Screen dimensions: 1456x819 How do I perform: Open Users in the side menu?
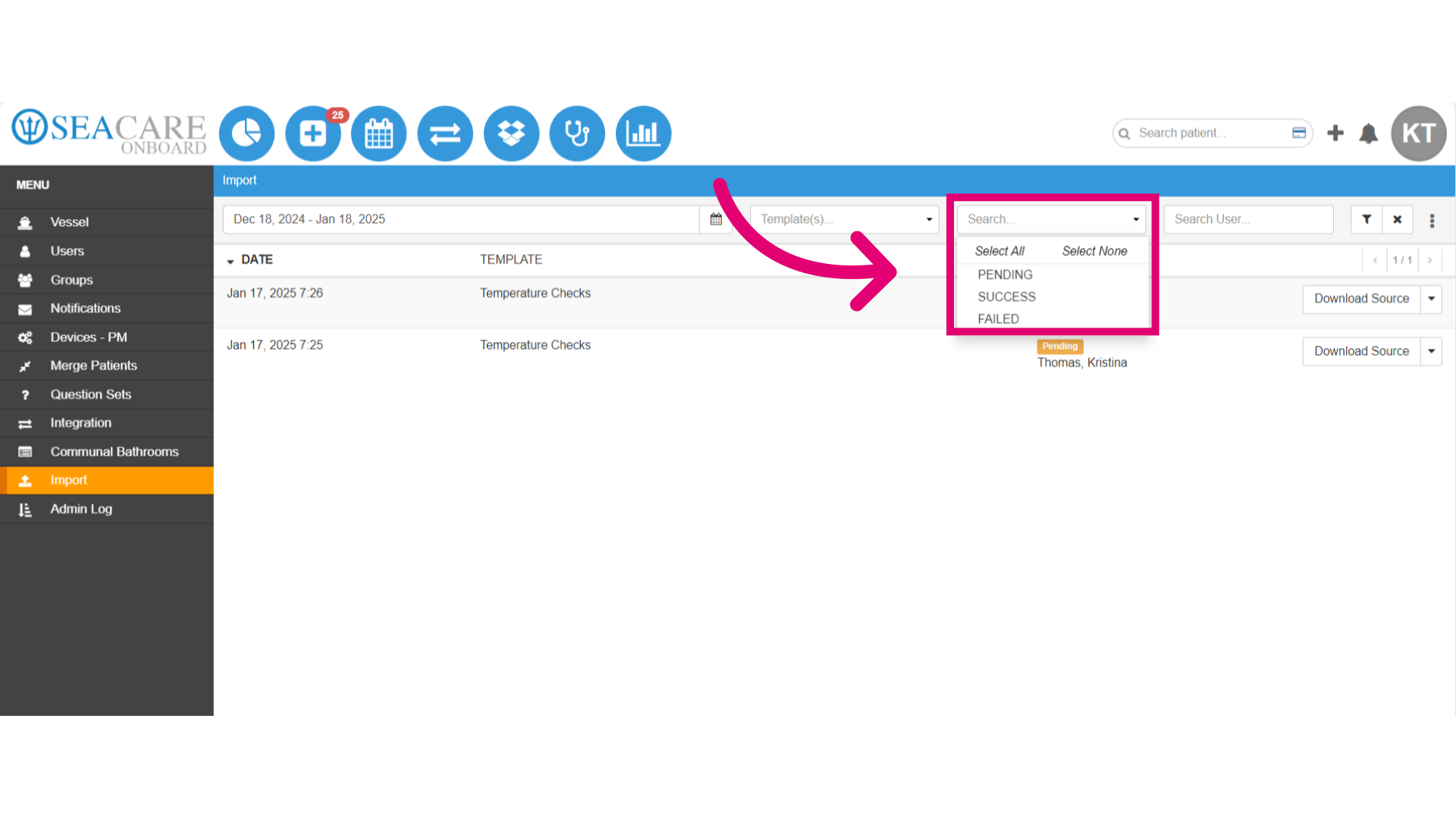point(107,251)
